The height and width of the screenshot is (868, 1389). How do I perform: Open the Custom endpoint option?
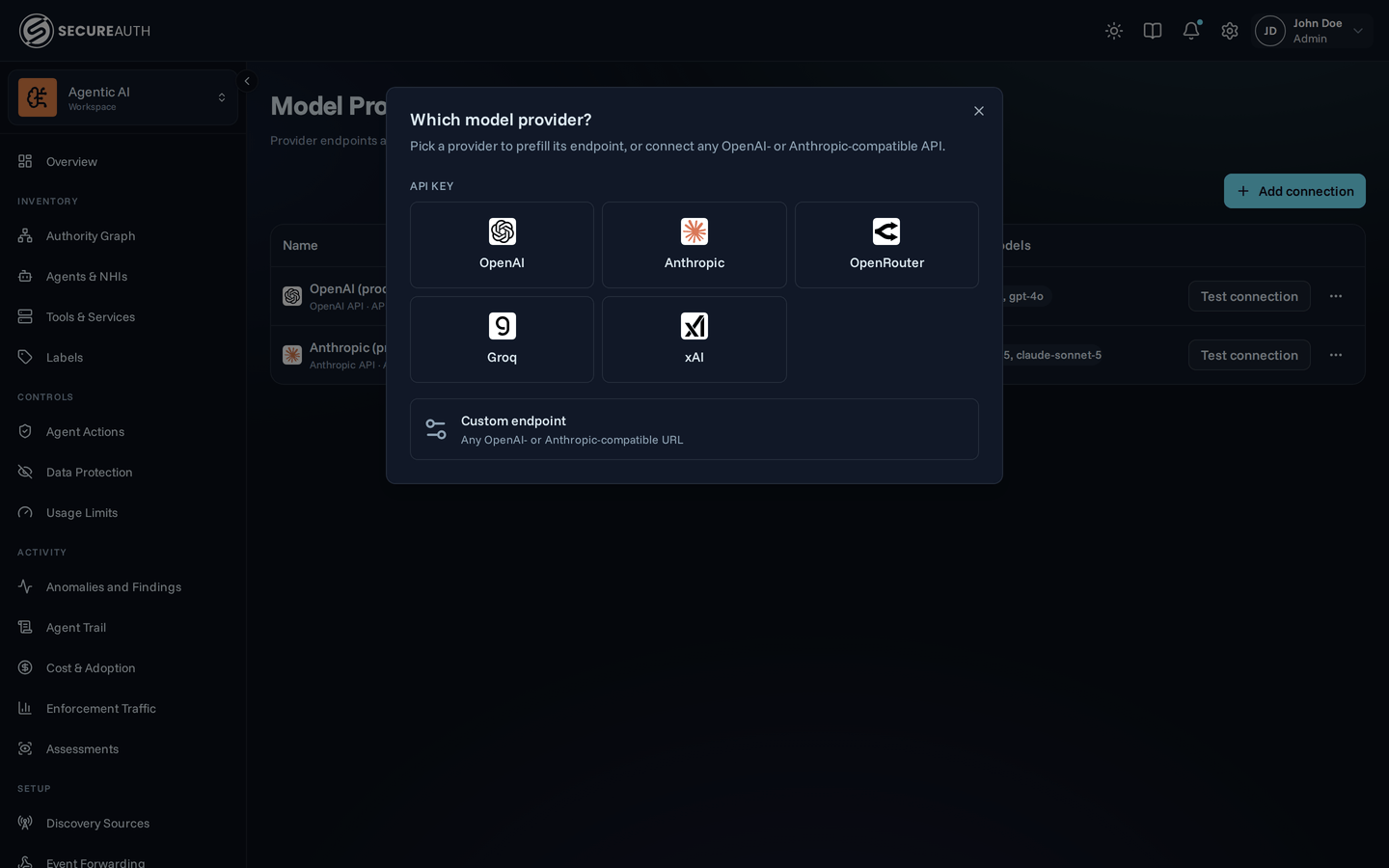pyautogui.click(x=694, y=429)
